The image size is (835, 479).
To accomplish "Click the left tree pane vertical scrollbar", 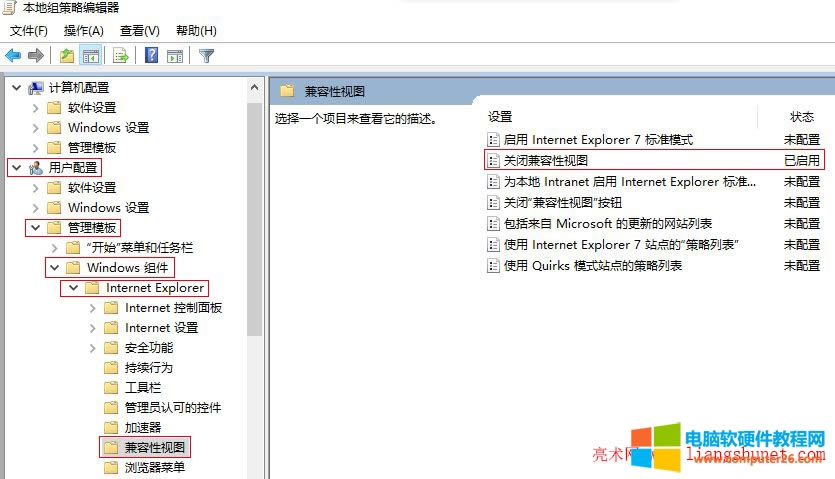I will click(255, 250).
